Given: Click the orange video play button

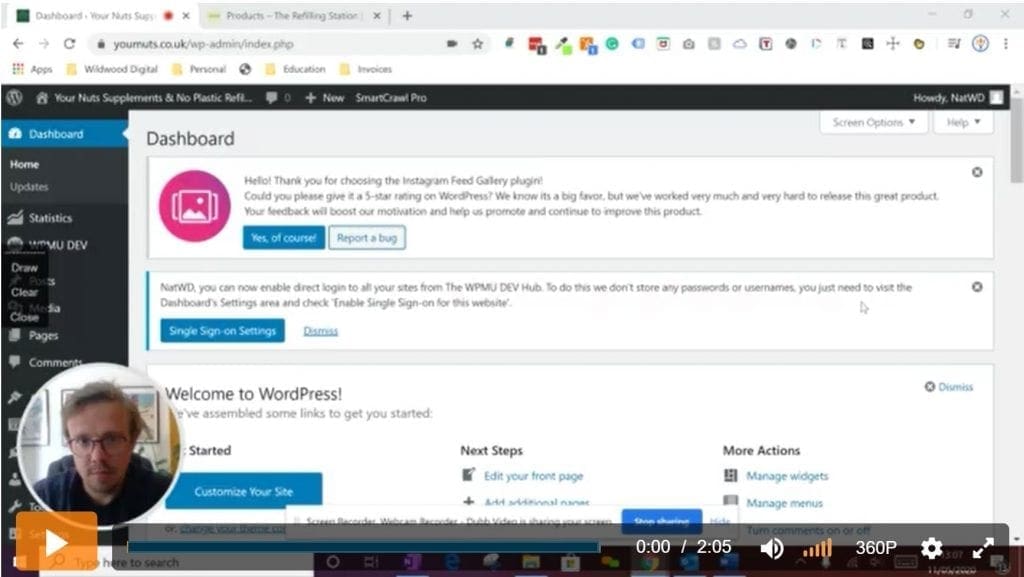Looking at the screenshot, I should tap(56, 542).
